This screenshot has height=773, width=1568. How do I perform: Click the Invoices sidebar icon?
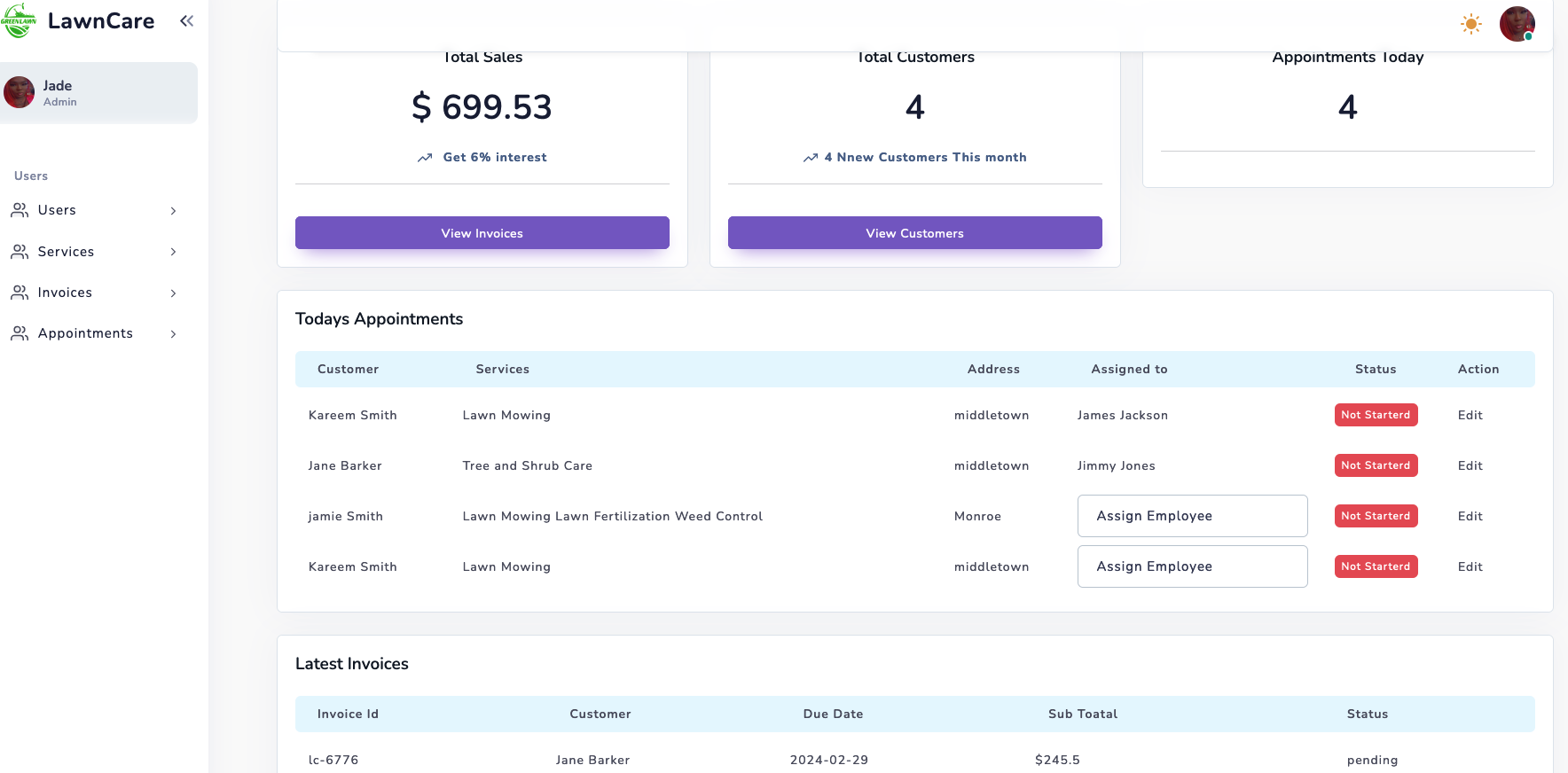coord(20,293)
